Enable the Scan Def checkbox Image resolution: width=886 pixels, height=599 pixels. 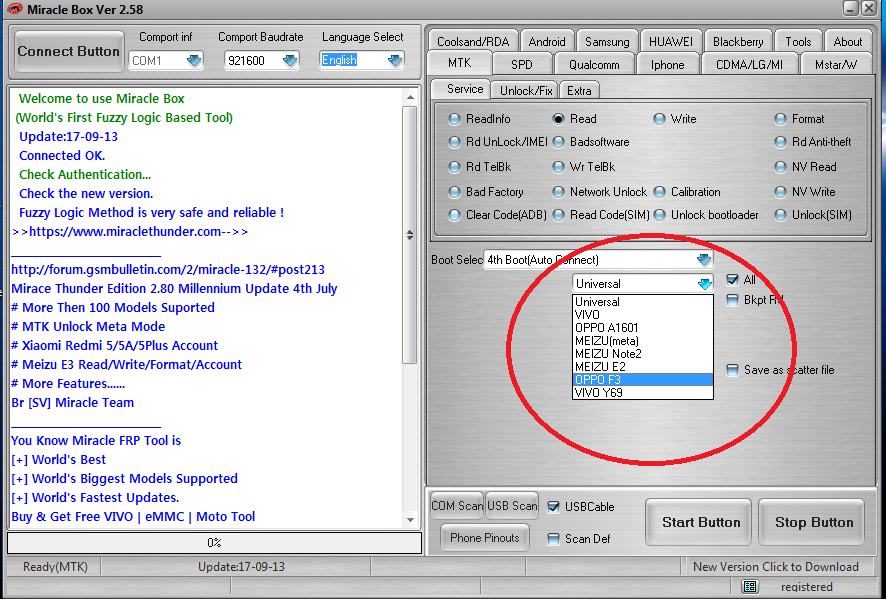point(554,539)
